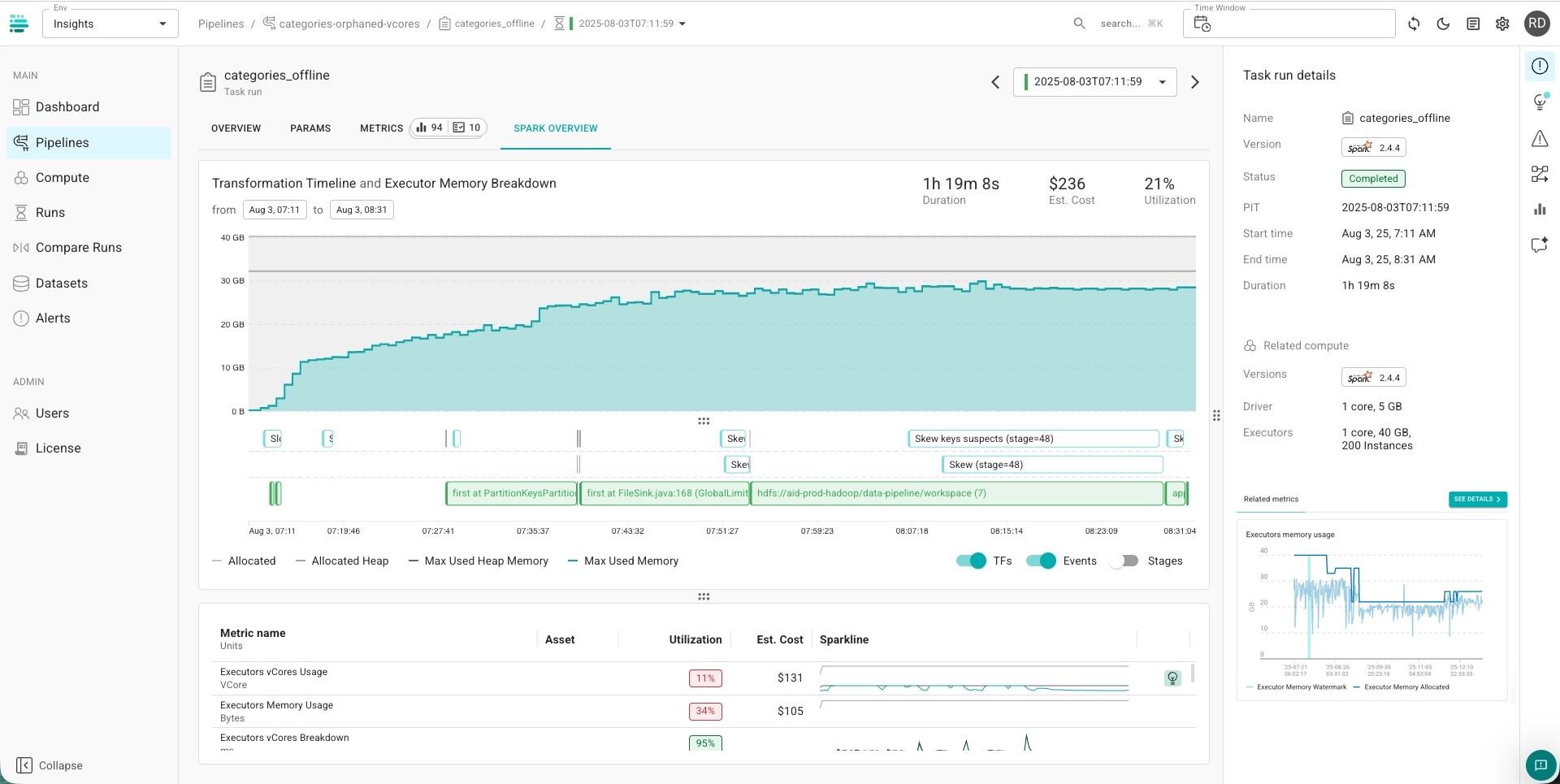Open the run date dropdown selector

point(1094,82)
